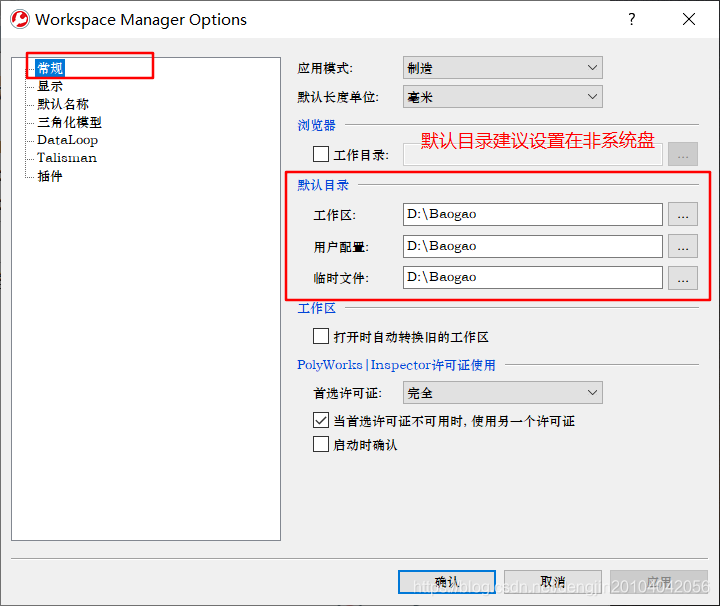Image resolution: width=720 pixels, height=606 pixels.
Task: Confirm with the 确认 button
Action: [447, 582]
